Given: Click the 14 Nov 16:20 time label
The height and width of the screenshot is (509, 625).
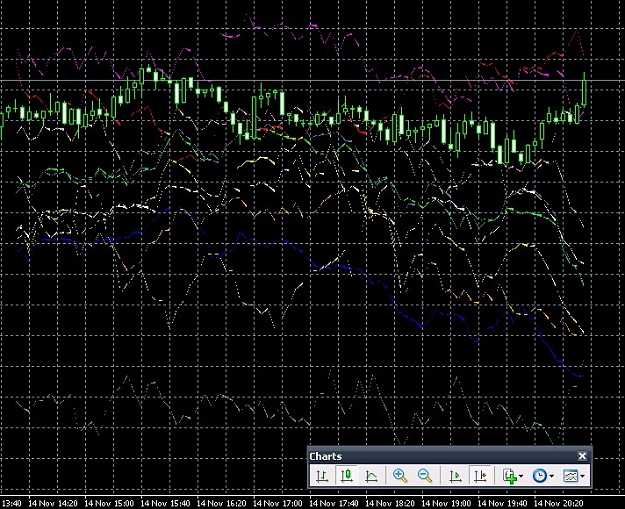Looking at the screenshot, I should point(222,503).
